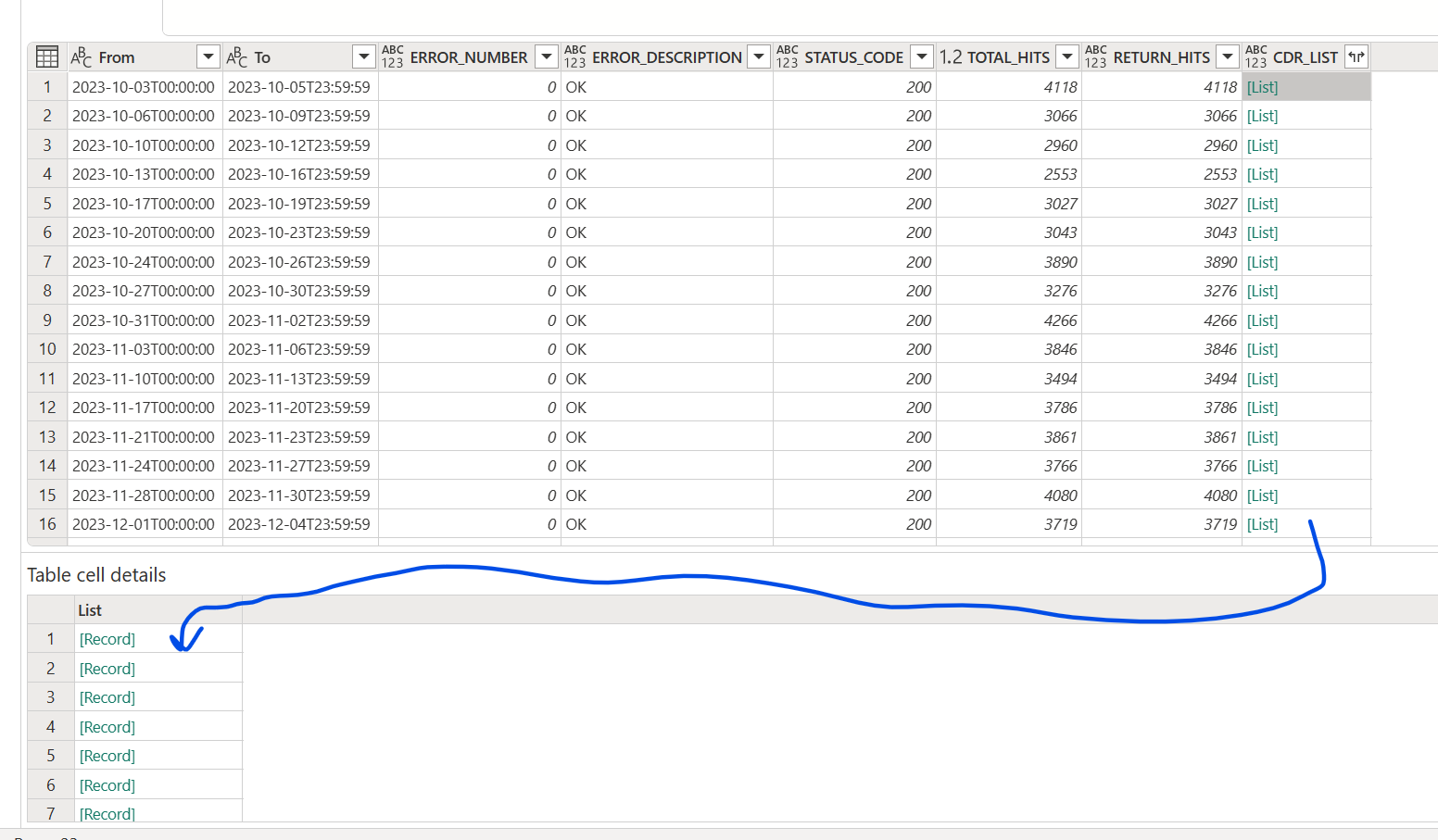
Task: Open filter dropdown for ERROR_NUMBER column
Action: (547, 57)
